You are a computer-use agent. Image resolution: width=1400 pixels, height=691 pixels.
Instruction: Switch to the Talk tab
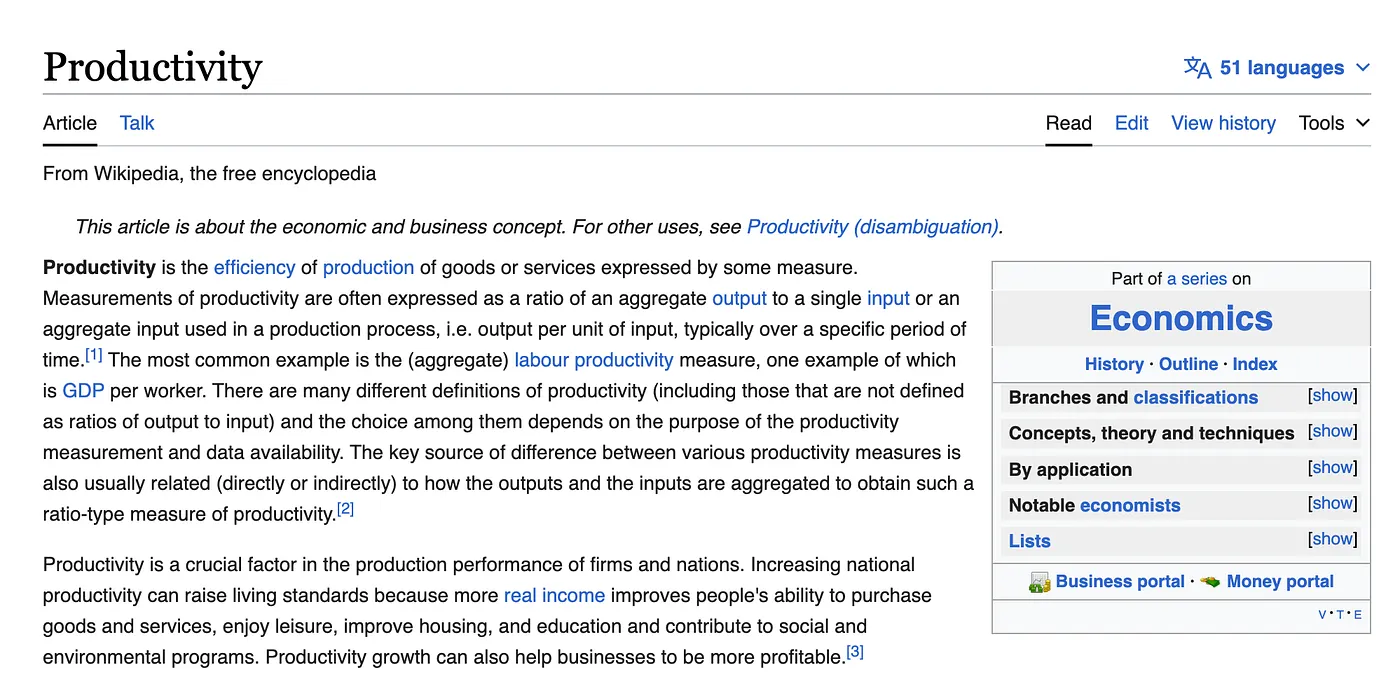[x=136, y=123]
